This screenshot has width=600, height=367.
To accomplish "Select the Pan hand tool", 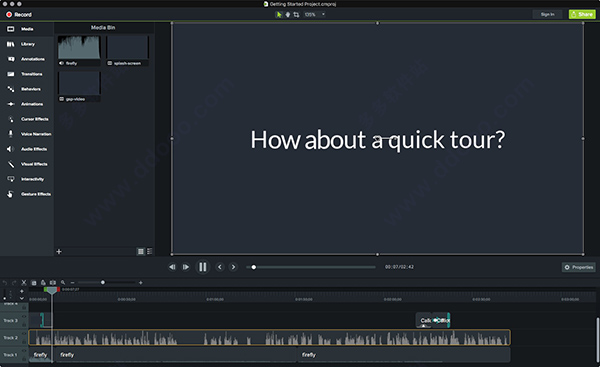I will pyautogui.click(x=288, y=15).
